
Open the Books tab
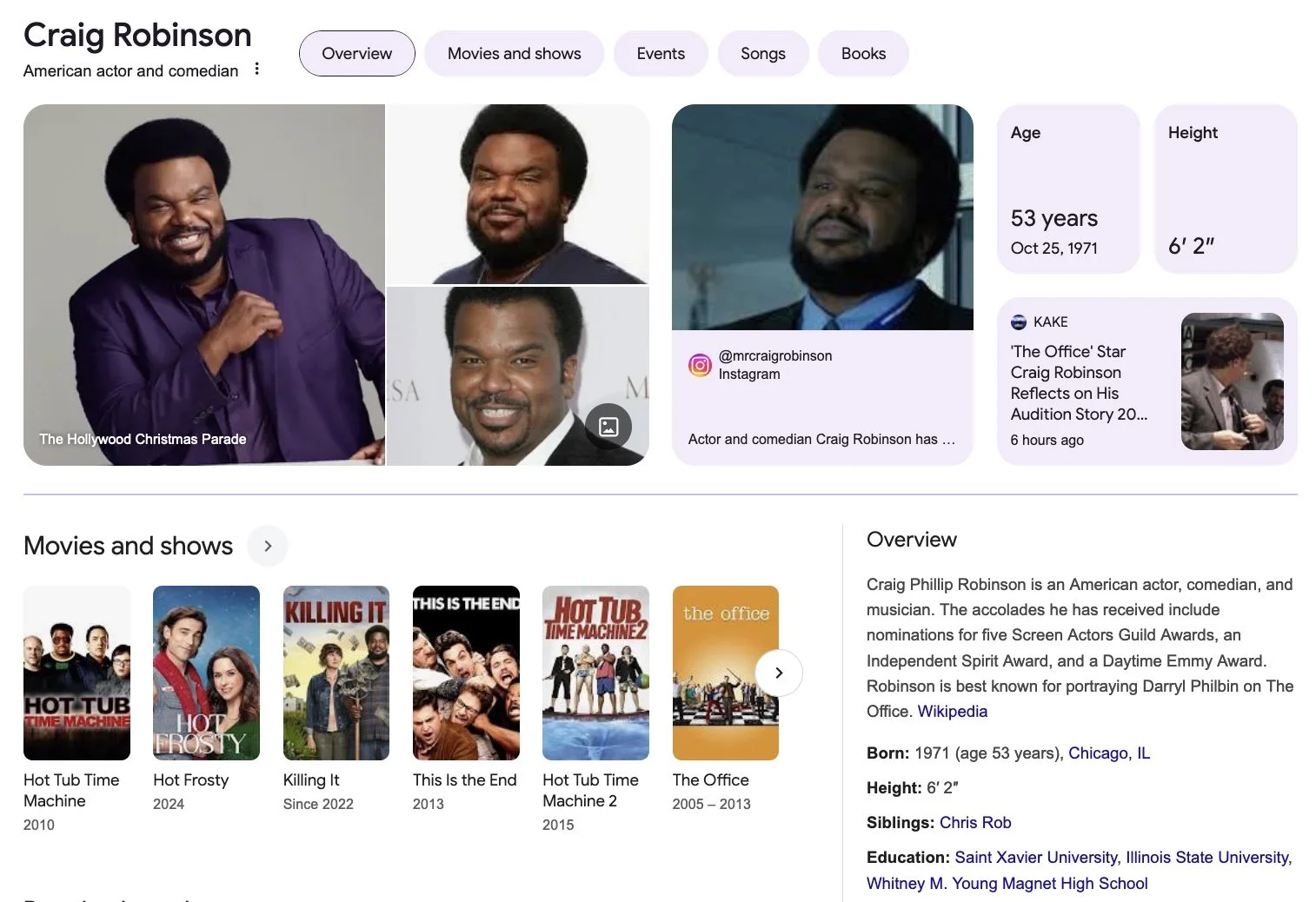[x=864, y=53]
